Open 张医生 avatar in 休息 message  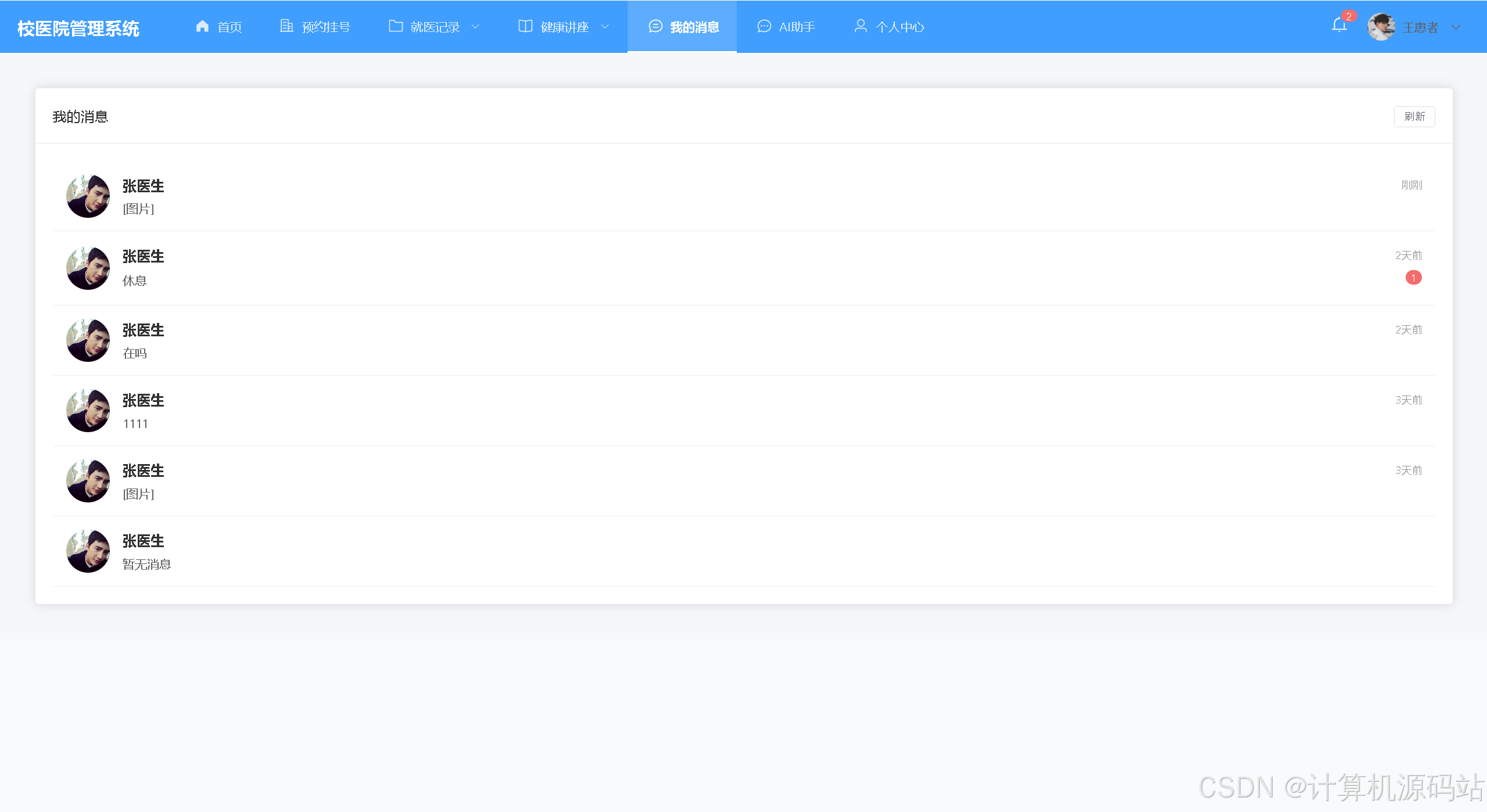(x=88, y=268)
